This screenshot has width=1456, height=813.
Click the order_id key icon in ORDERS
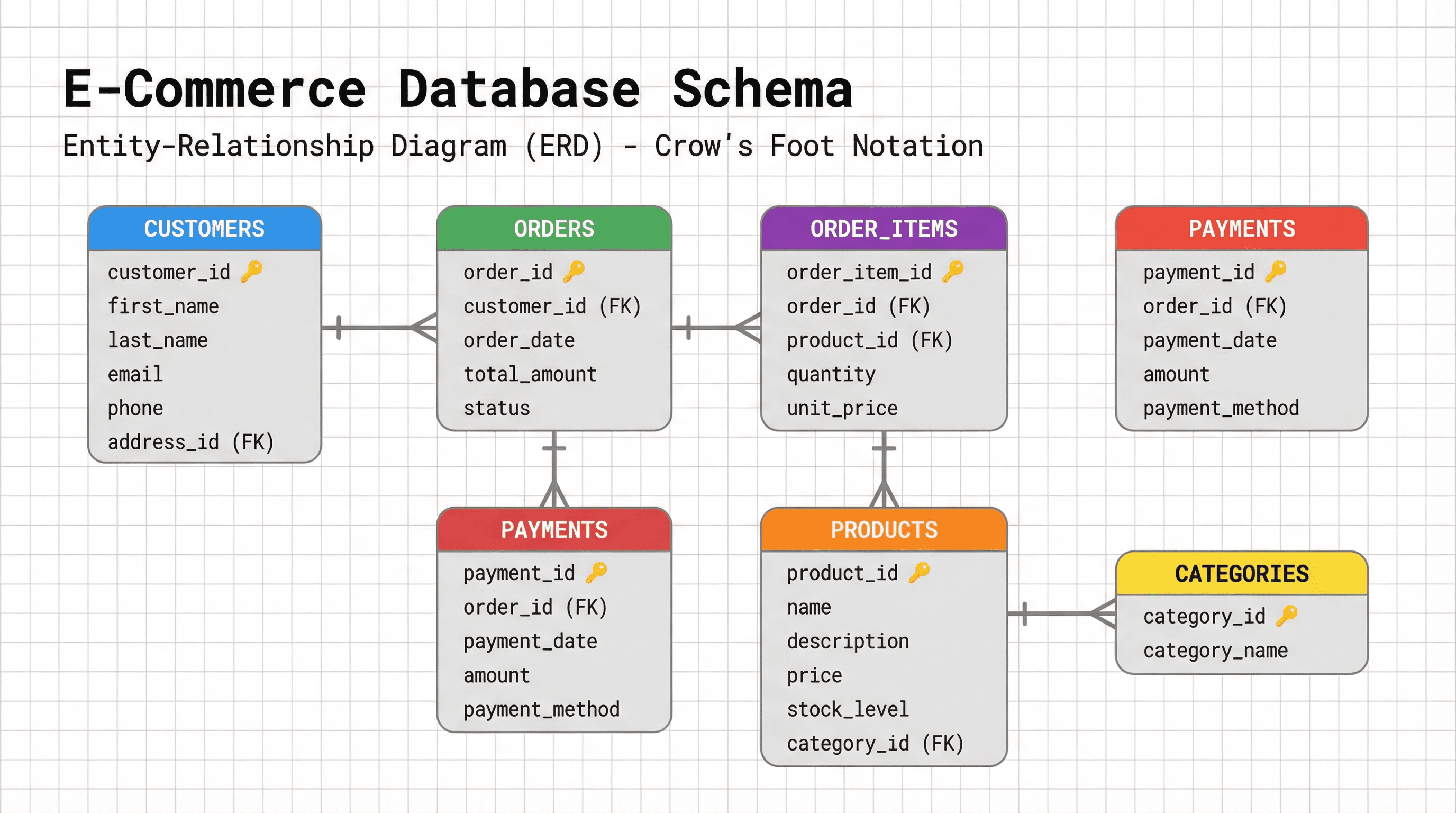pos(574,272)
